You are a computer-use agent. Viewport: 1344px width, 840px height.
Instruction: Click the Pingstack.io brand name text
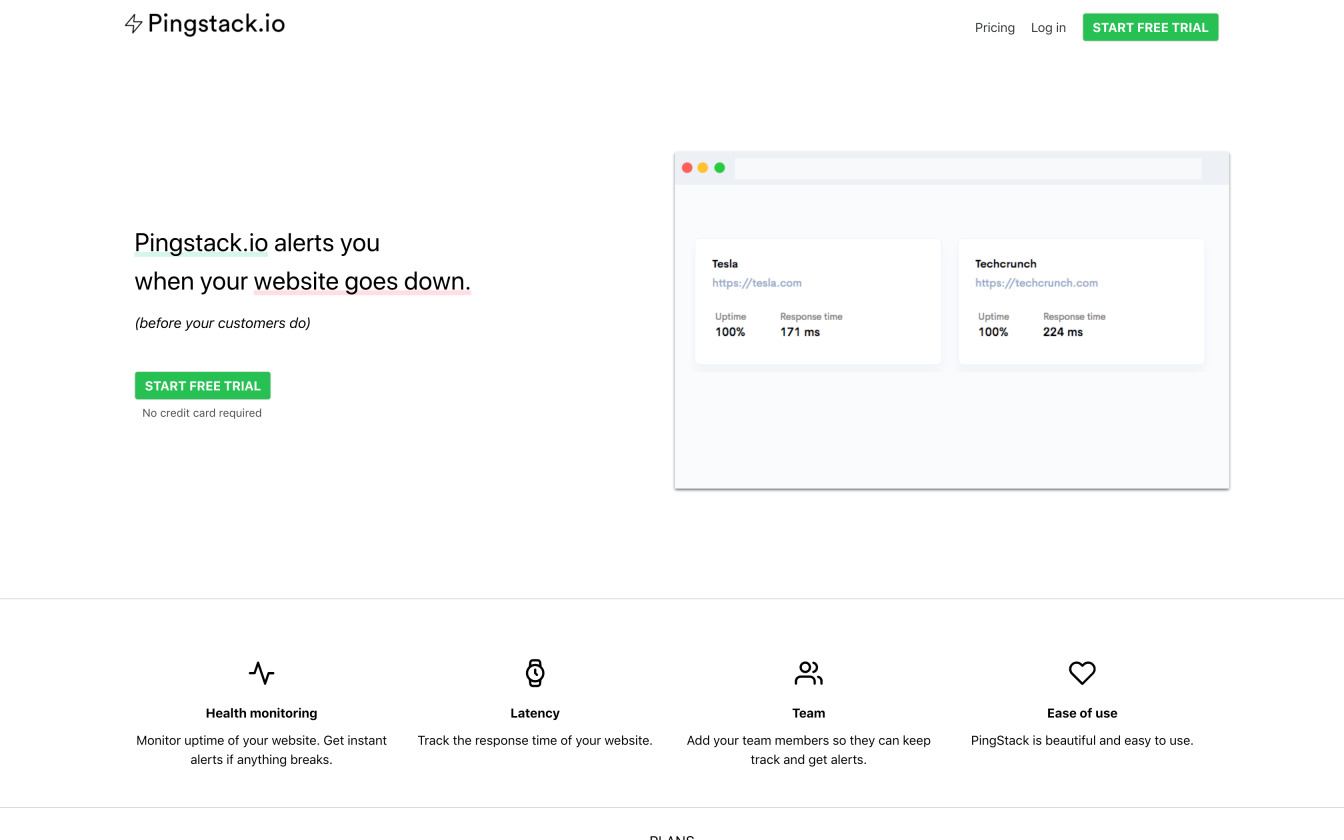pyautogui.click(x=216, y=24)
